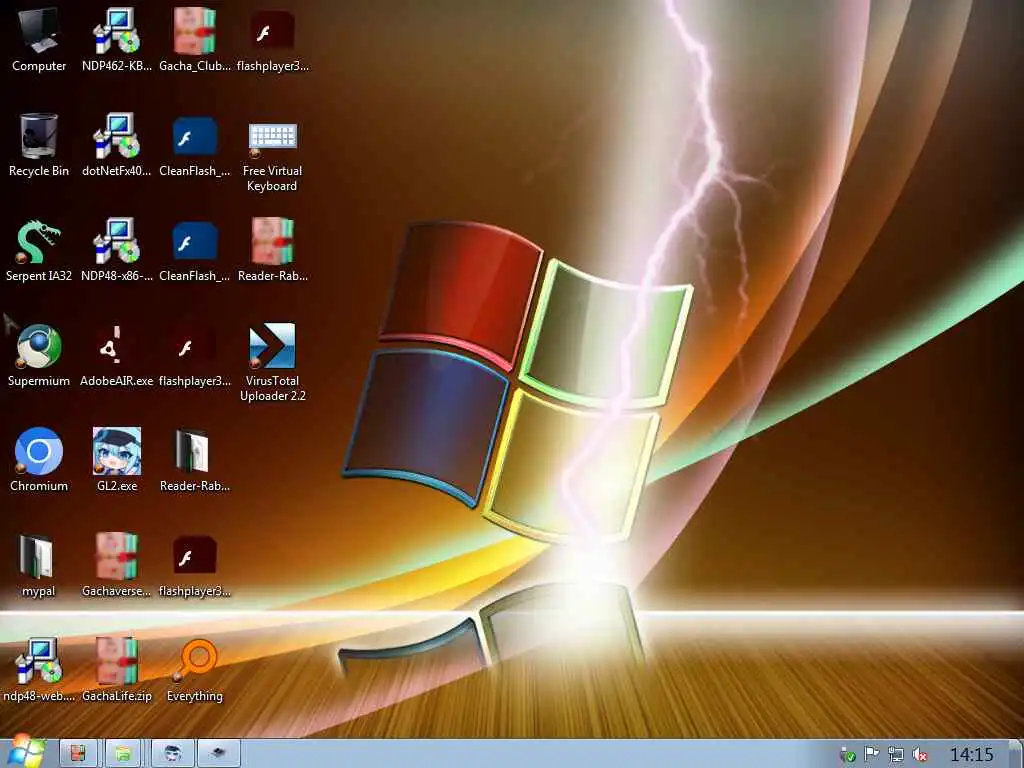Image resolution: width=1024 pixels, height=768 pixels.
Task: Click the Show desktop button
Action: pos(1017,754)
